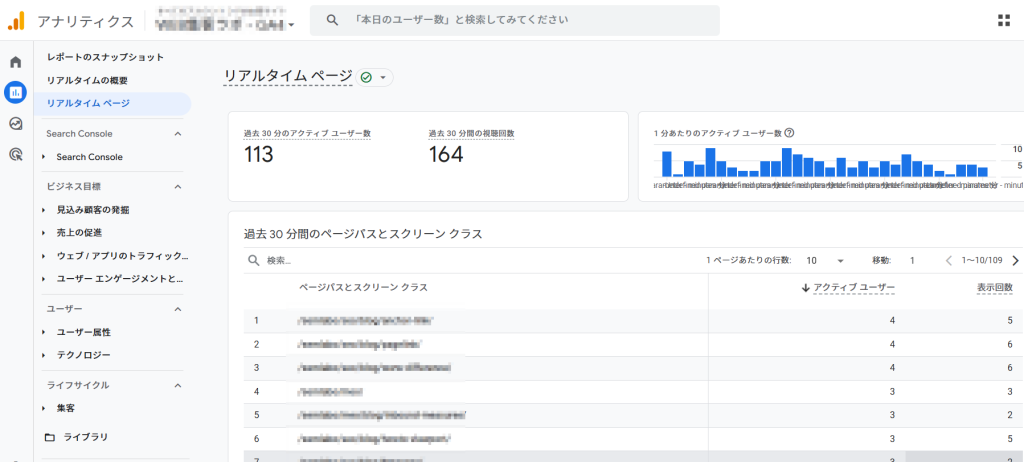Collapse the Search Console section

click(x=178, y=134)
